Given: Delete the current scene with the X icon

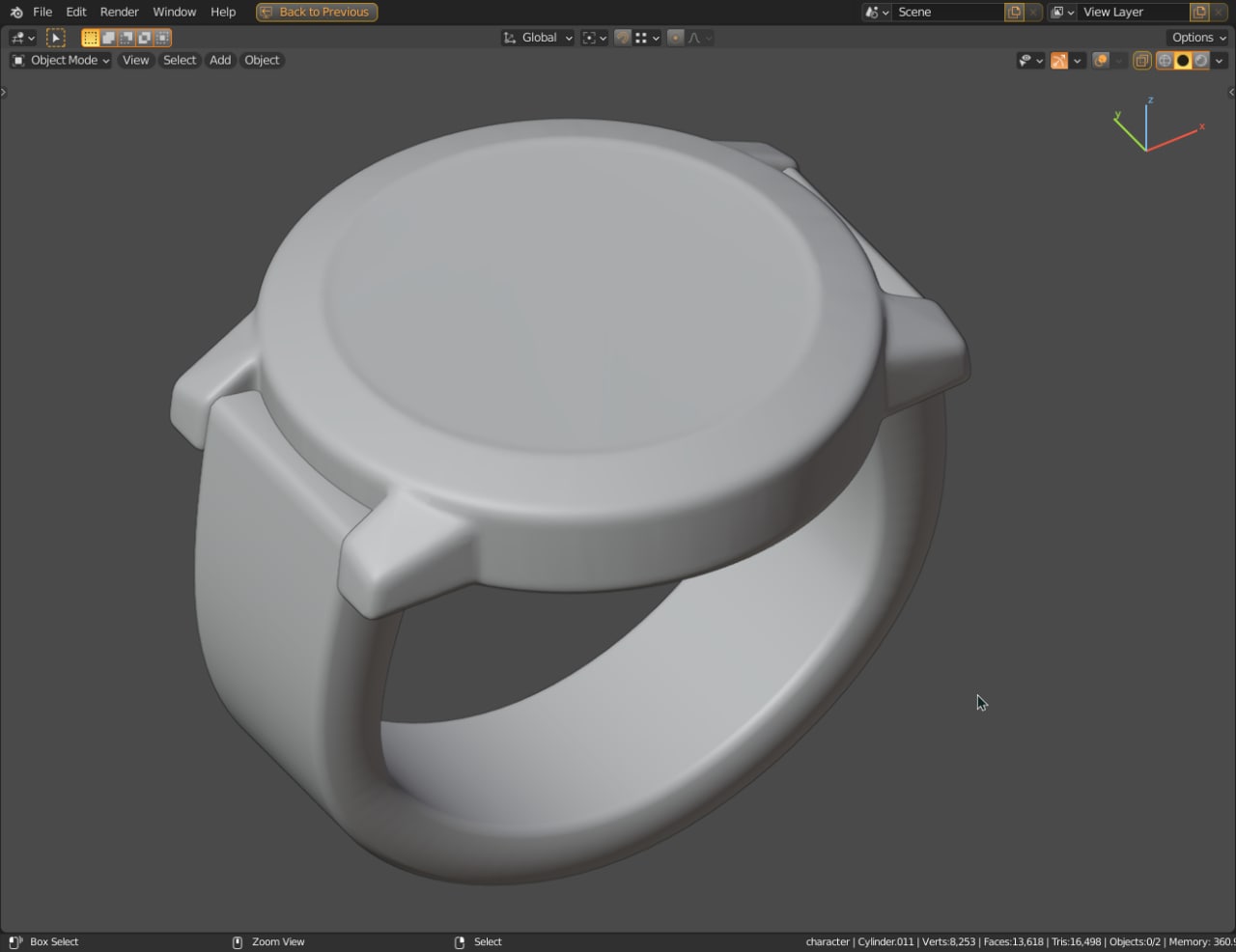Looking at the screenshot, I should (1033, 12).
